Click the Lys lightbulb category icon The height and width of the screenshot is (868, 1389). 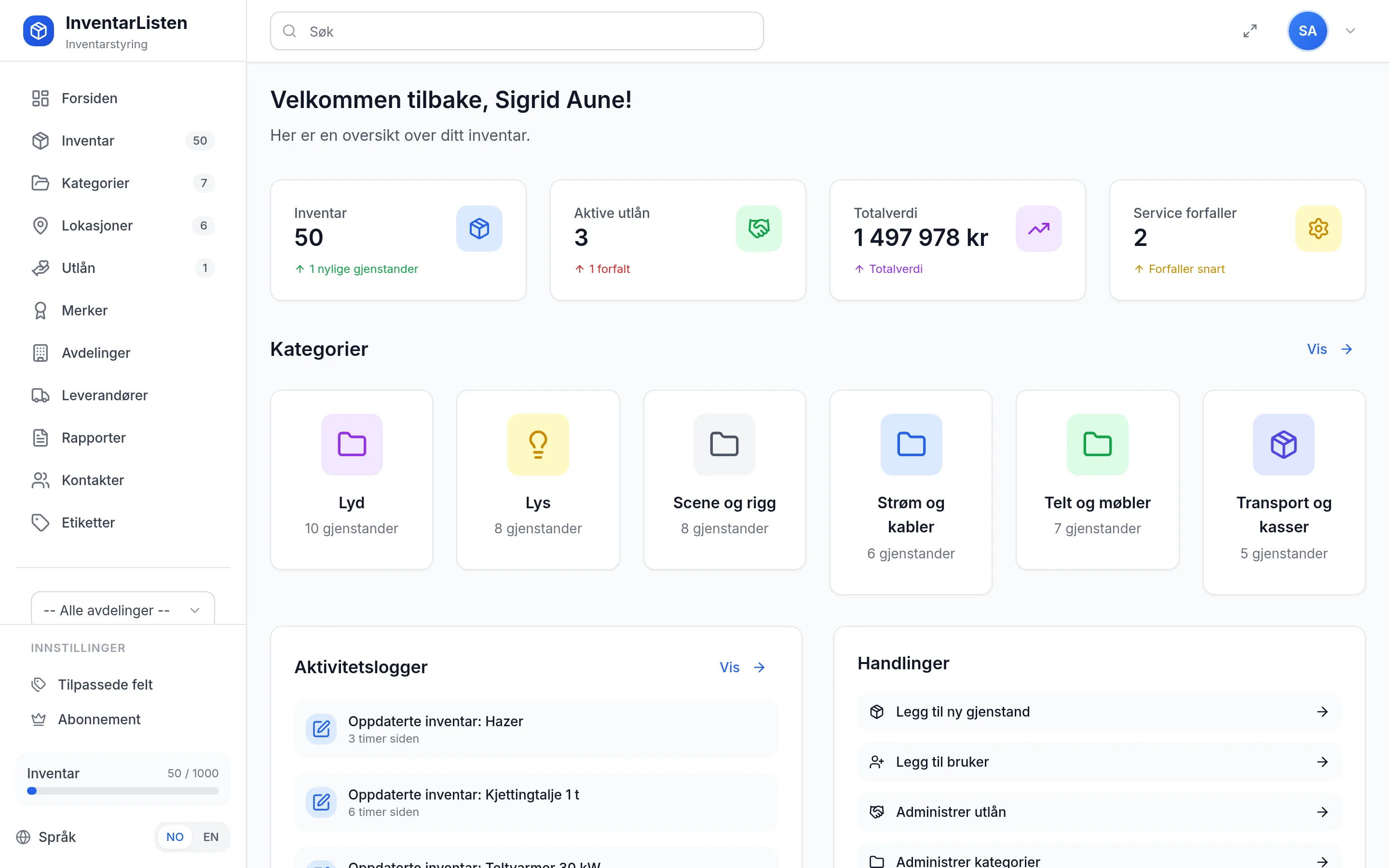tap(538, 444)
